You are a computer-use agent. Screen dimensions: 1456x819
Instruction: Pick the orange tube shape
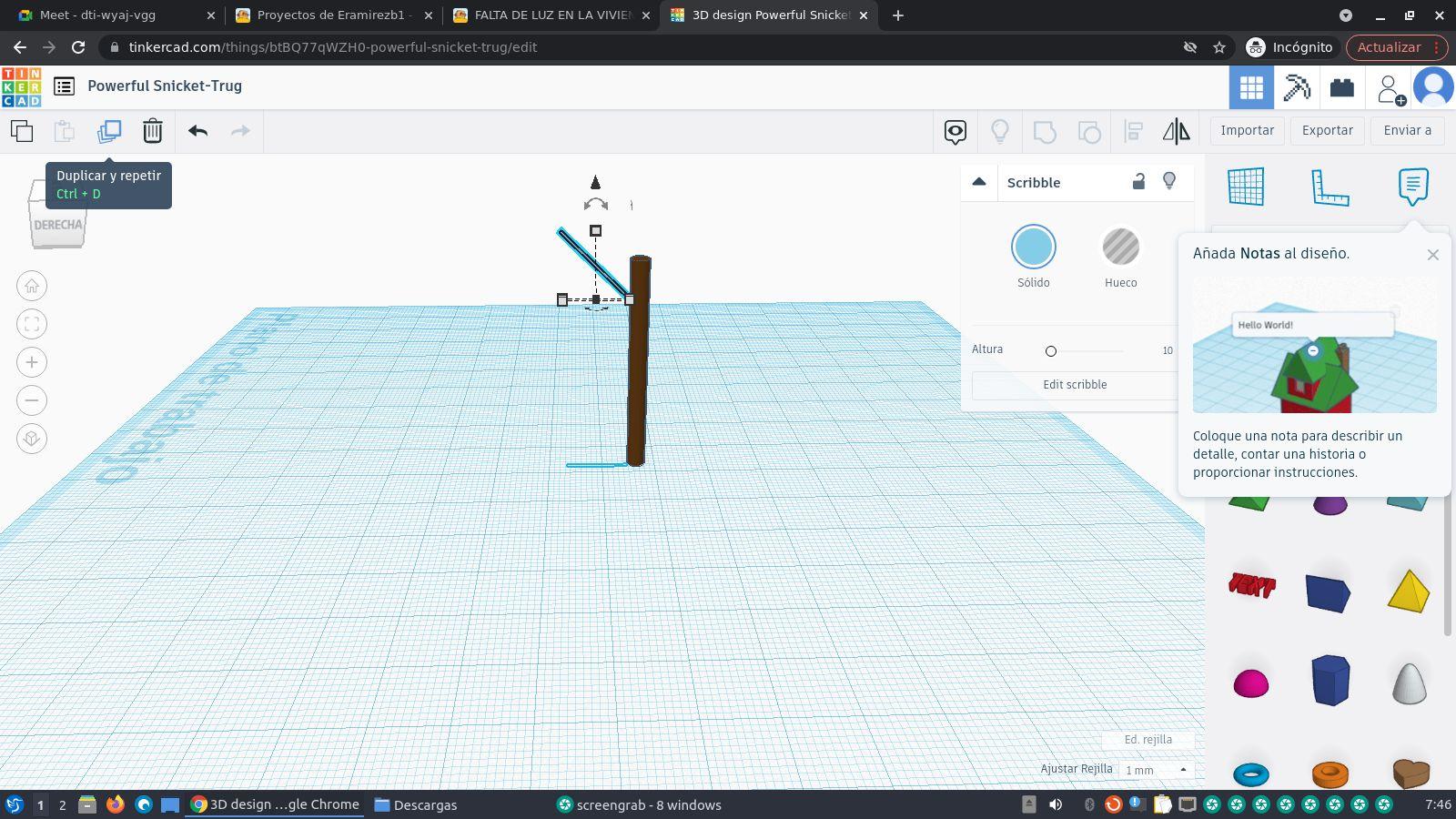pos(1330,774)
